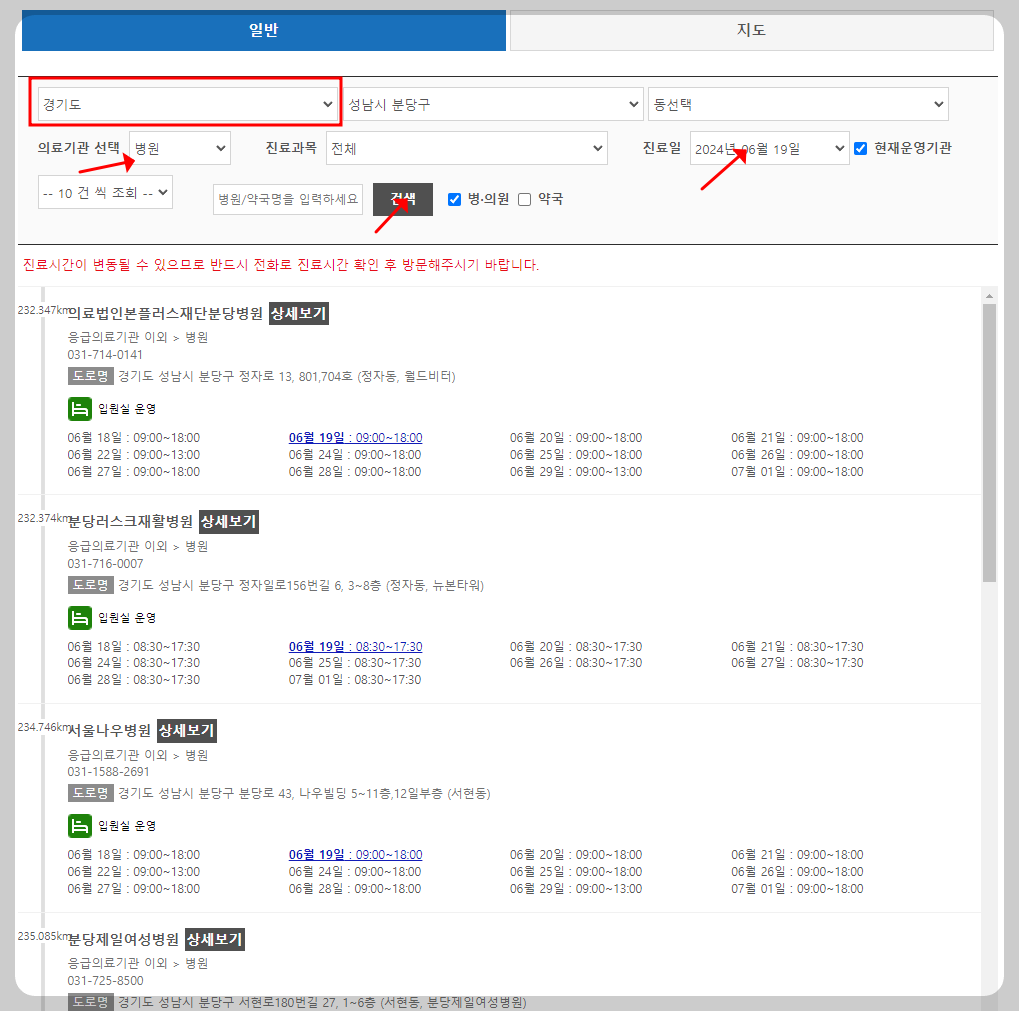
Task: Open the 경기도 province dropdown
Action: point(187,104)
